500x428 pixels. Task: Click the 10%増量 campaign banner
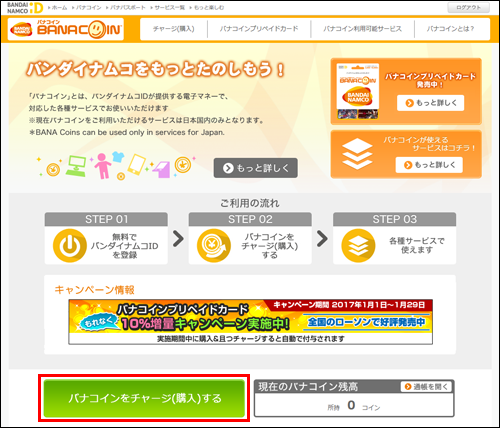(250, 322)
